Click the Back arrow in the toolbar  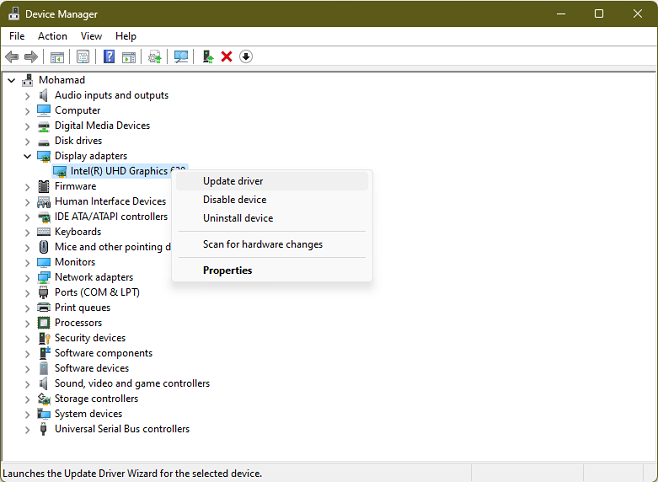(x=12, y=57)
